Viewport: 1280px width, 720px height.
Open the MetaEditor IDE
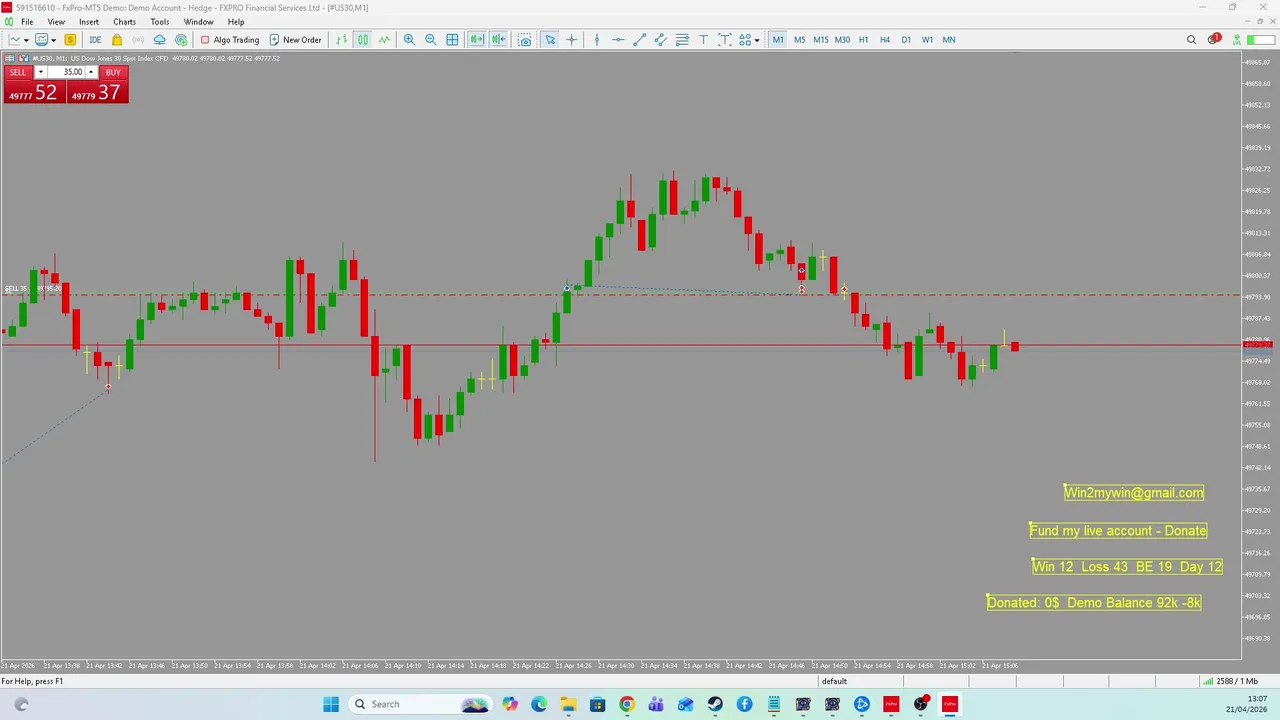(x=95, y=40)
